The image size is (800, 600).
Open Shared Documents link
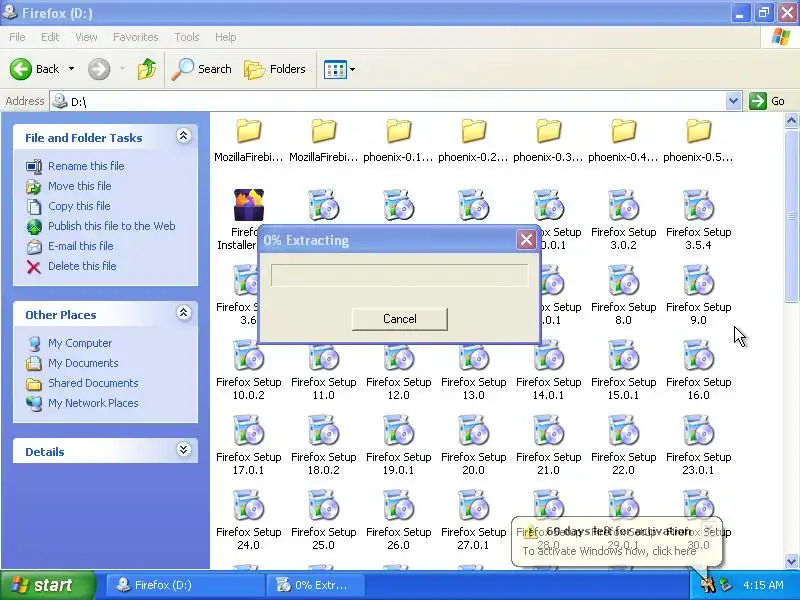point(93,383)
